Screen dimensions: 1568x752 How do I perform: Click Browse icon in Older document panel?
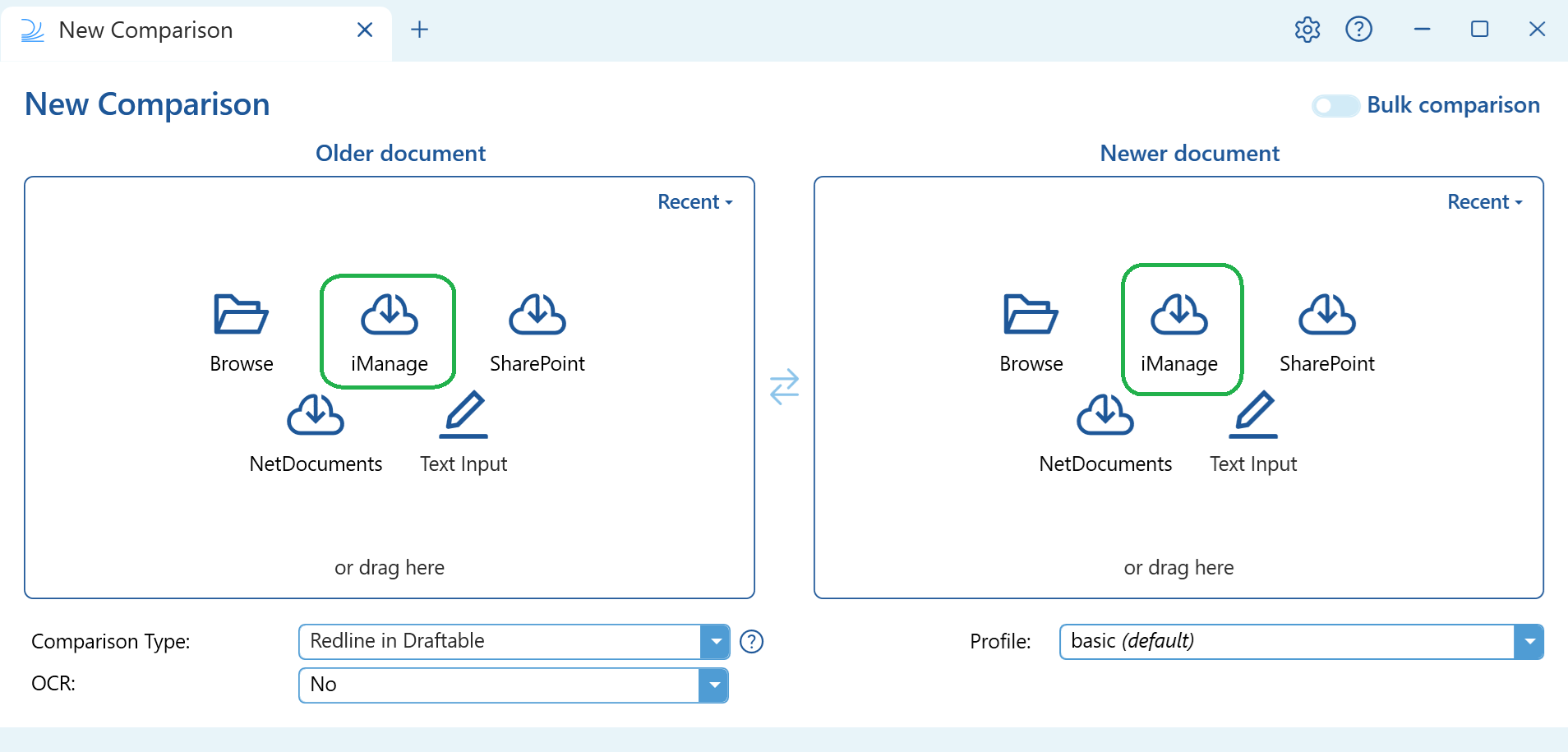[x=241, y=314]
